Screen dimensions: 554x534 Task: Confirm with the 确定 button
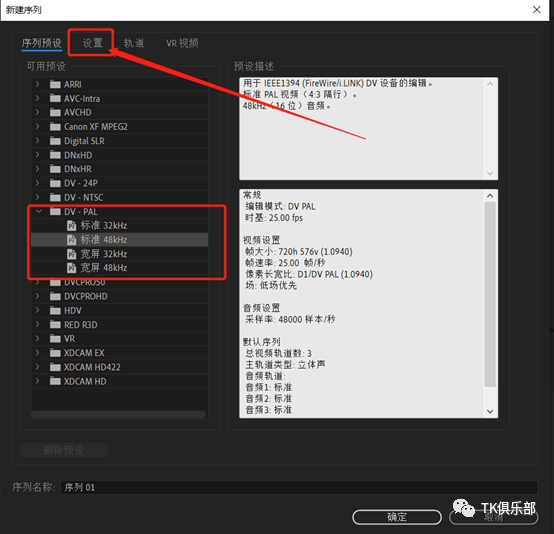397,517
